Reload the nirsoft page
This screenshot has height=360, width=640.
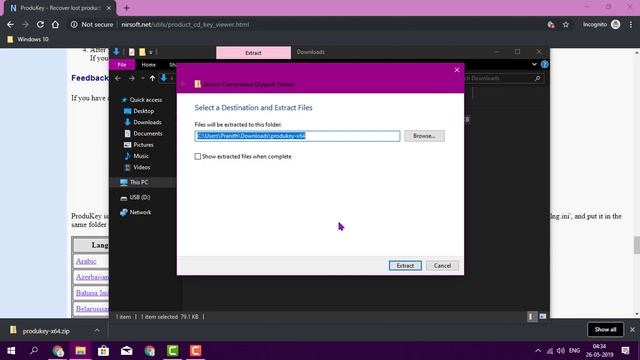pos(40,24)
